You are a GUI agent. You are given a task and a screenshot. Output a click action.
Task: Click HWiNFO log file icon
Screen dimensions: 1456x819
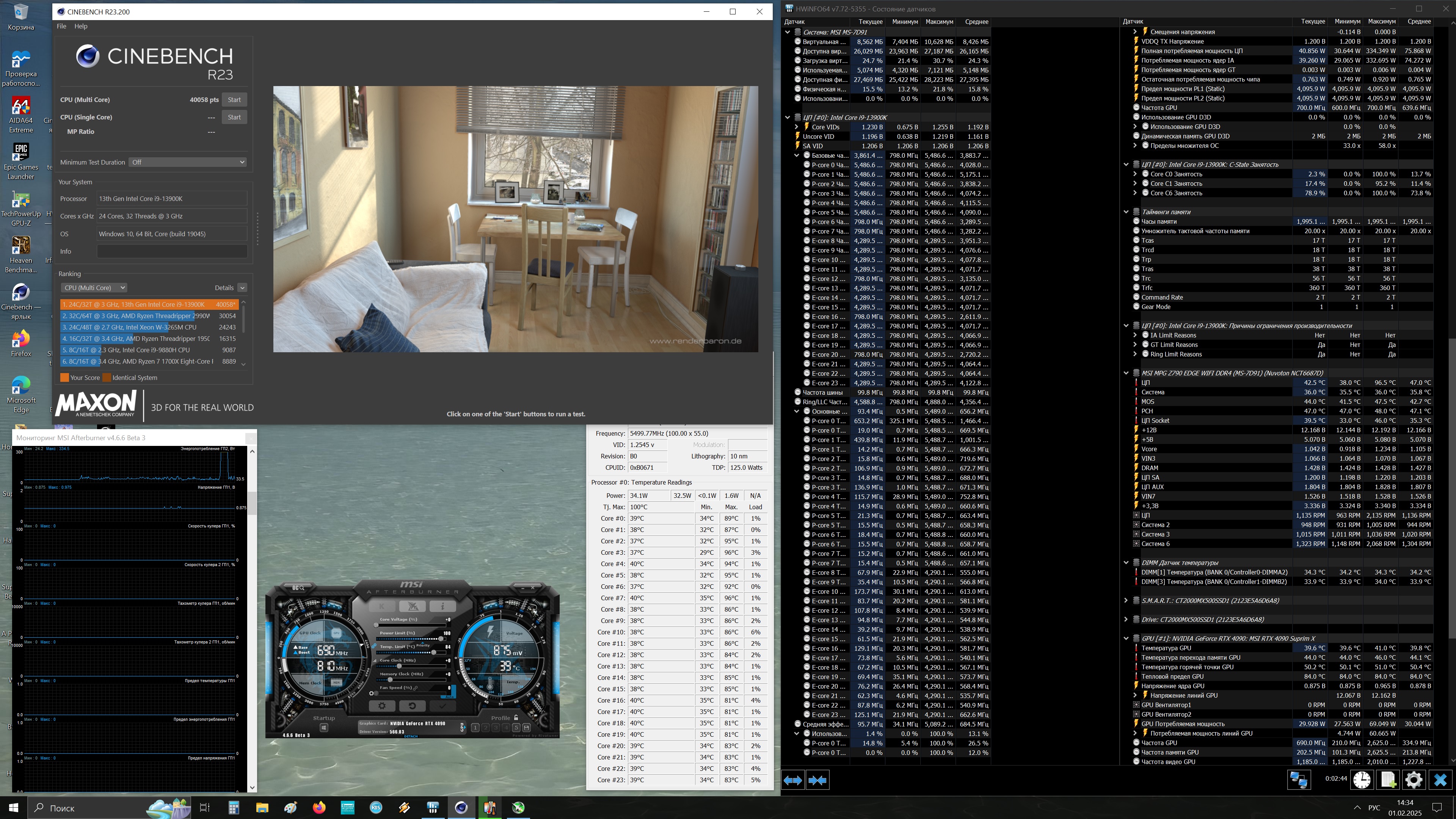point(1388,780)
